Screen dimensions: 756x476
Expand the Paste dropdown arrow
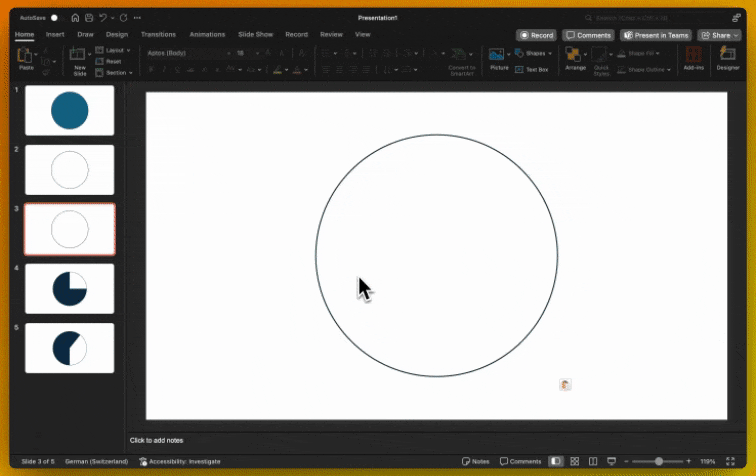(x=36, y=54)
